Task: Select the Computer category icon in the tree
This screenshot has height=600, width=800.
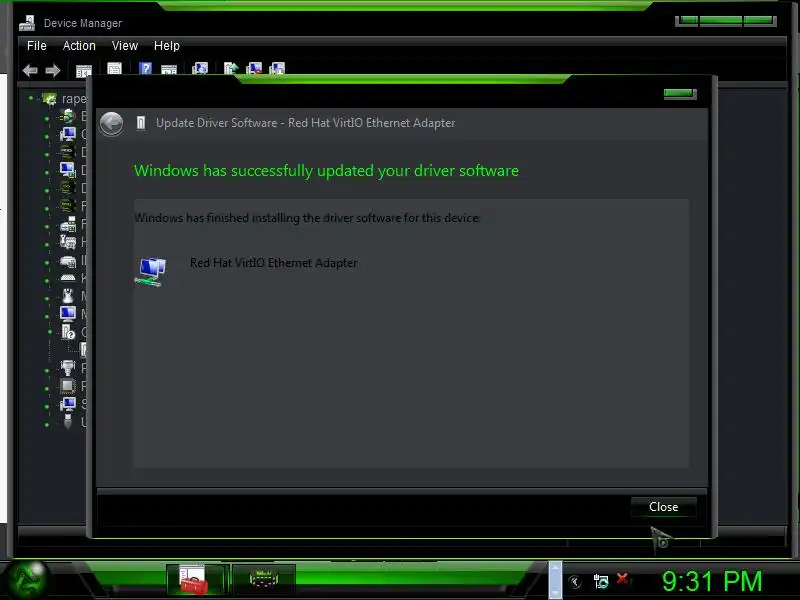Action: (68, 135)
